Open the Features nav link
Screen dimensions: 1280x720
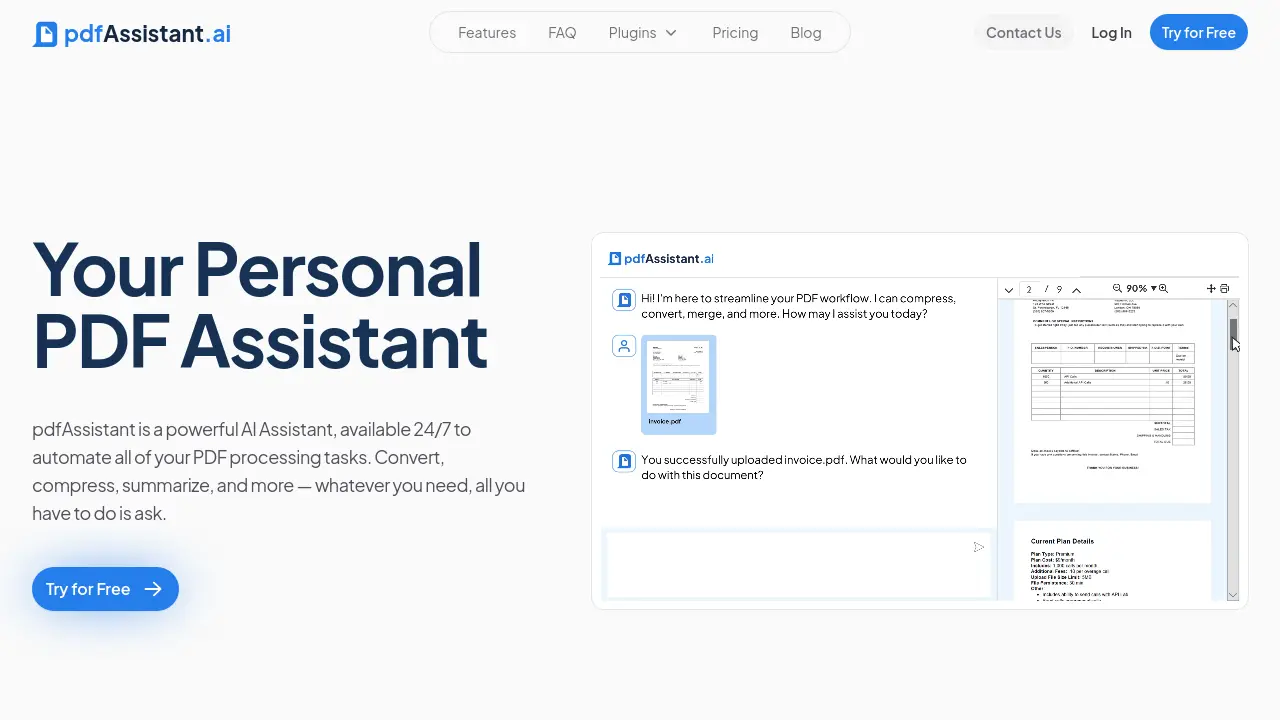tap(487, 33)
